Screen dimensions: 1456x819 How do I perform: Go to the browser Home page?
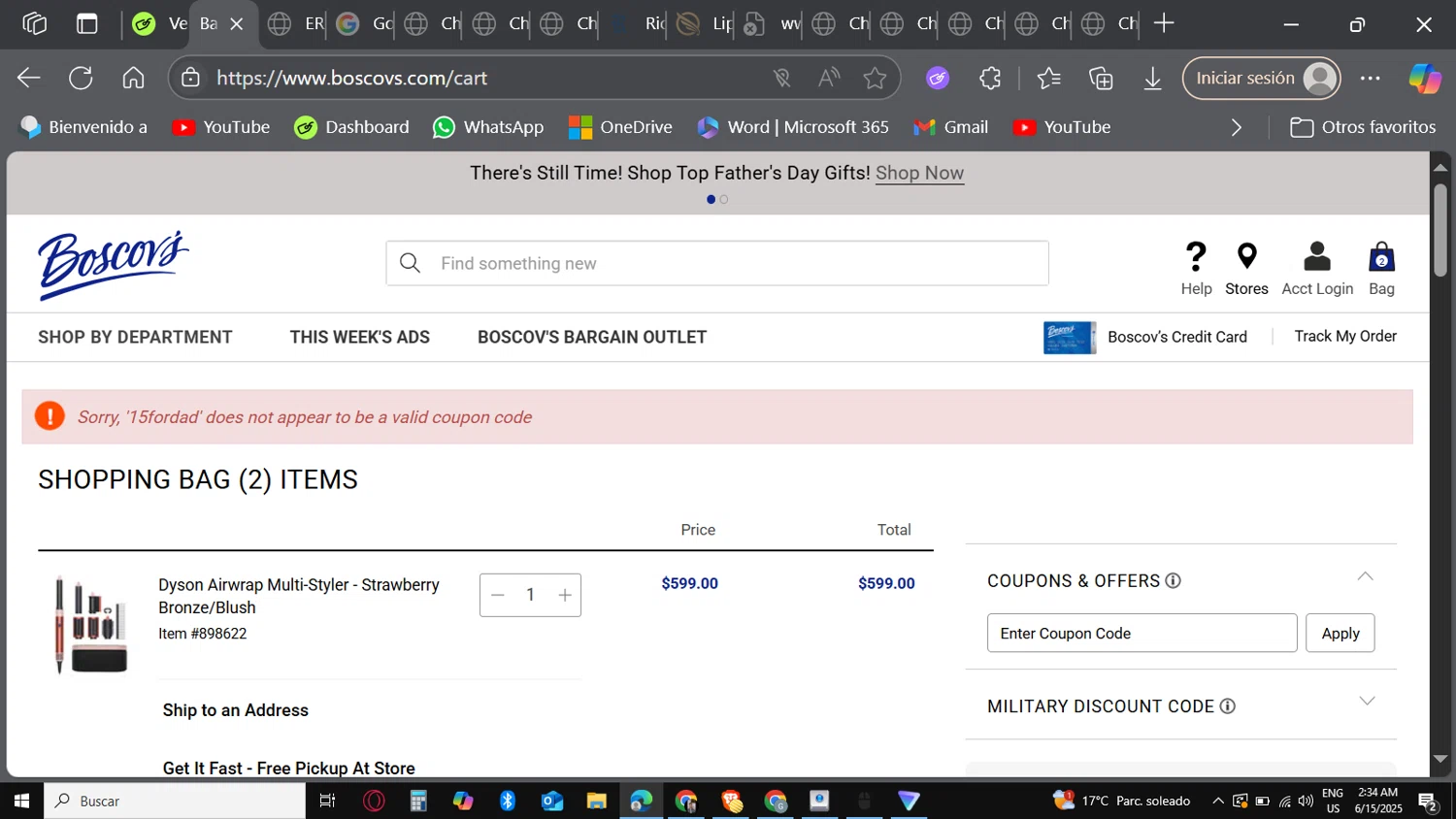tap(133, 79)
